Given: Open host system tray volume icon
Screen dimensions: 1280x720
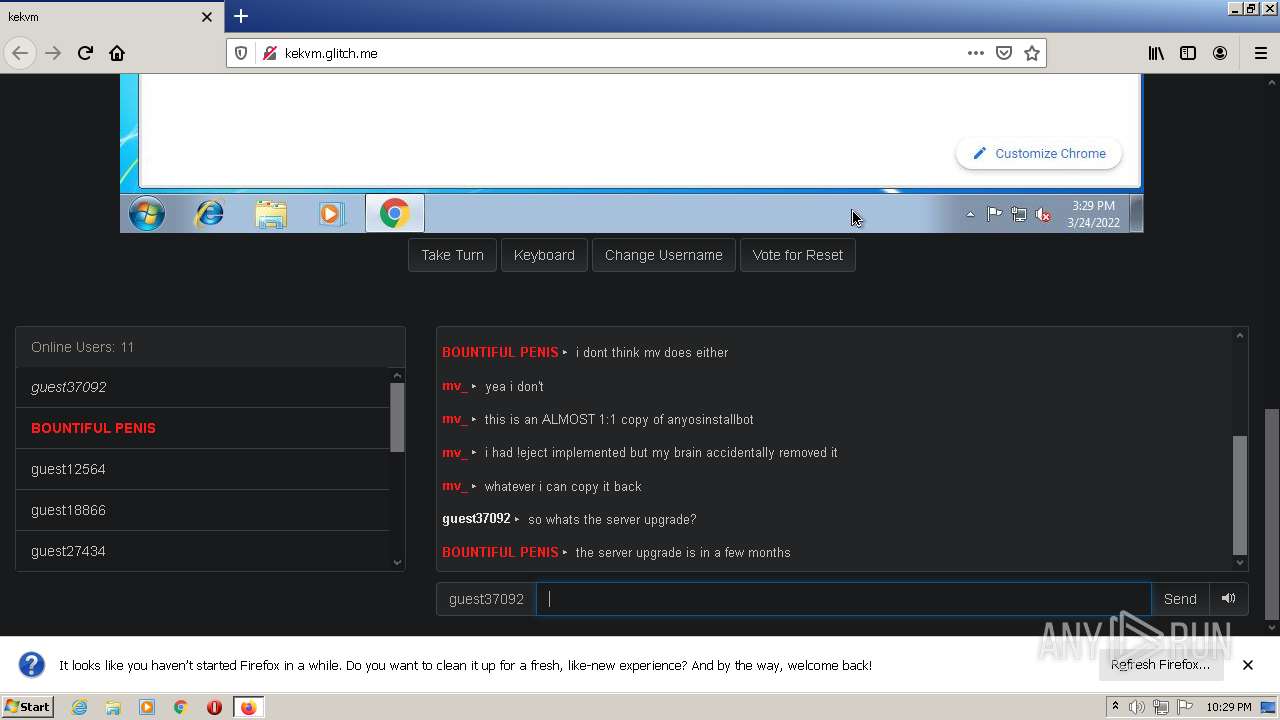Looking at the screenshot, I should point(1137,707).
